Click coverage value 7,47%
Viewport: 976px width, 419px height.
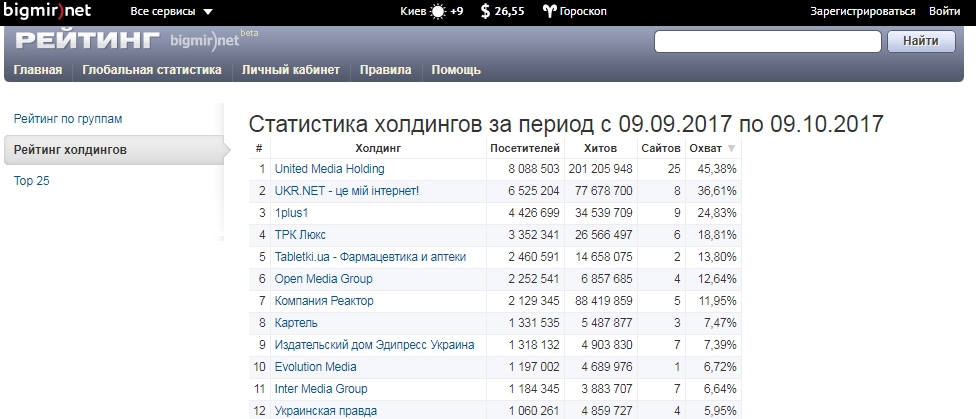click(720, 323)
